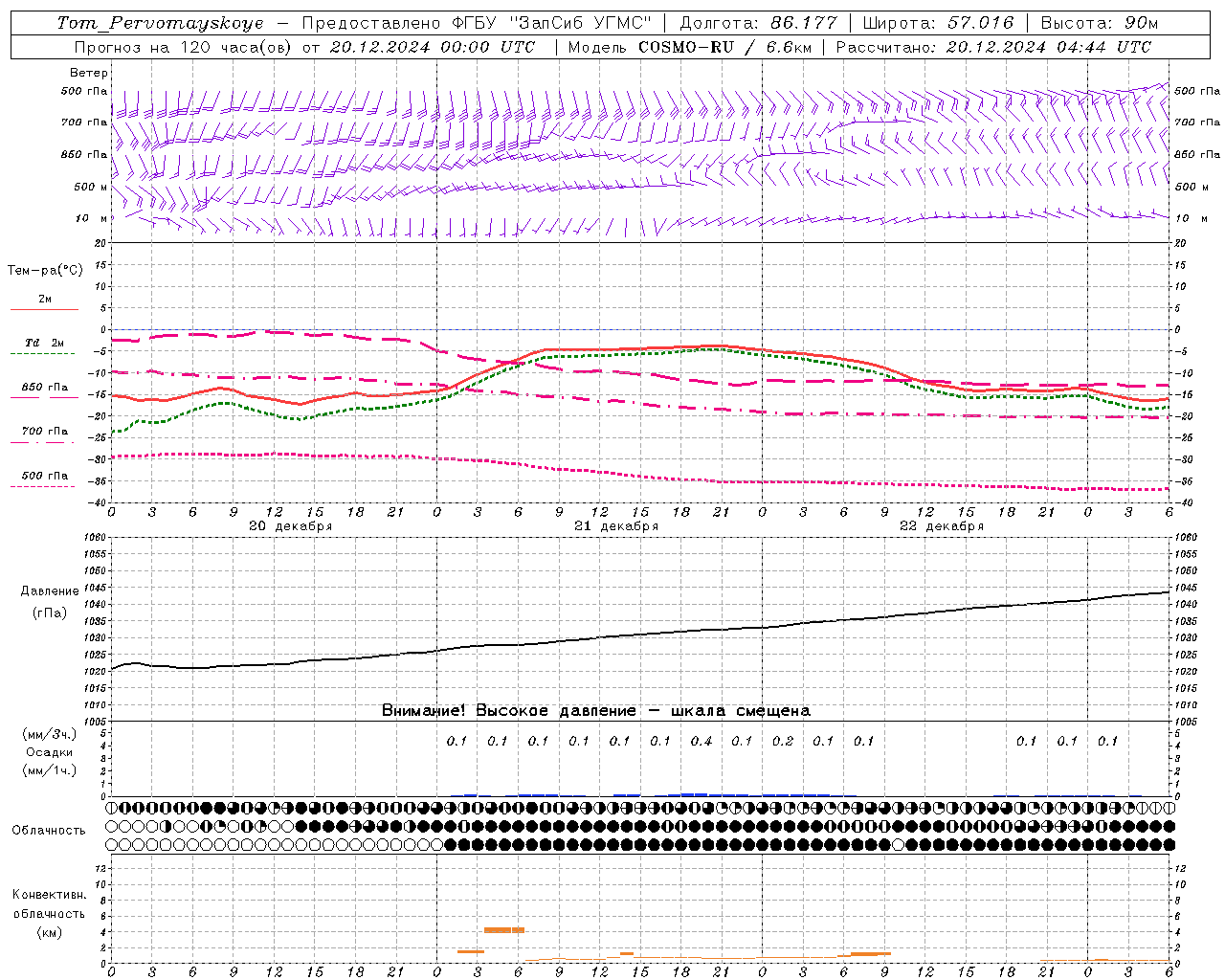Click the Облачность cloudiness label
1225x980 pixels.
coord(48,831)
